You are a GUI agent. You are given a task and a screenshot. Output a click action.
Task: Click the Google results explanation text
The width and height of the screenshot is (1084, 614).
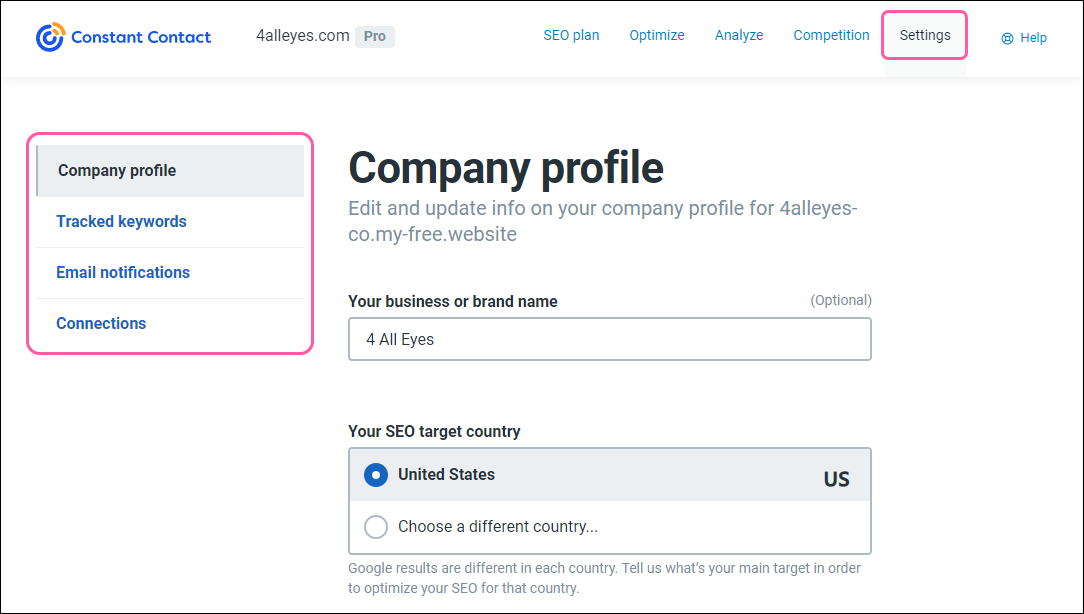pyautogui.click(x=604, y=578)
